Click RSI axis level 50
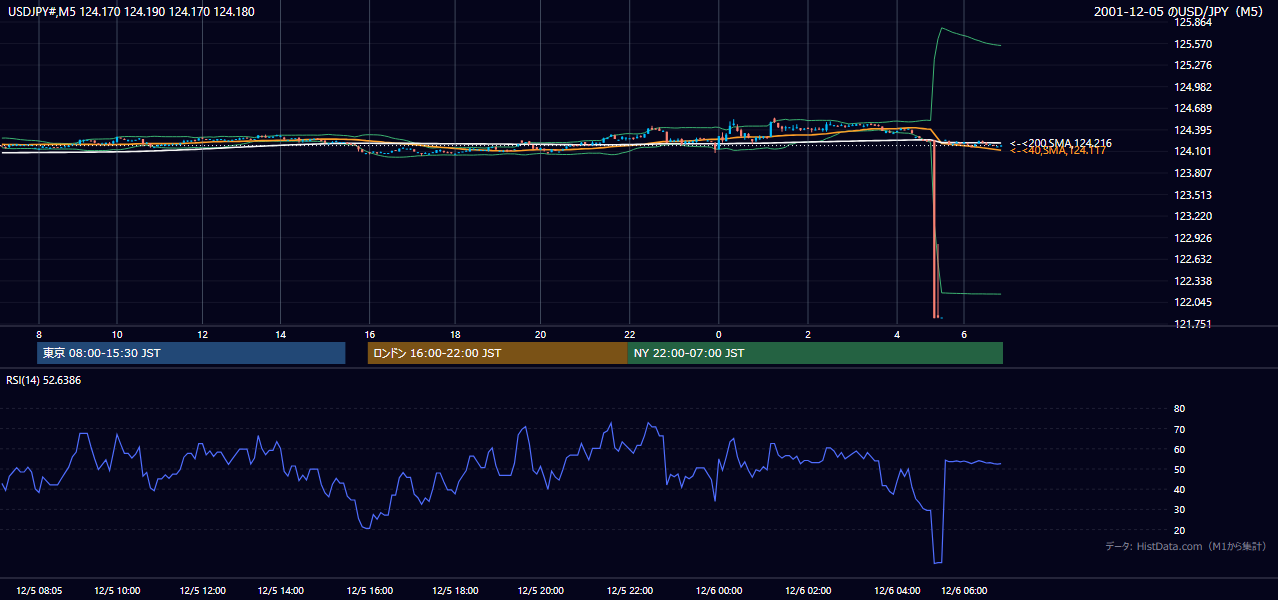The width and height of the screenshot is (1278, 600). pos(1179,469)
